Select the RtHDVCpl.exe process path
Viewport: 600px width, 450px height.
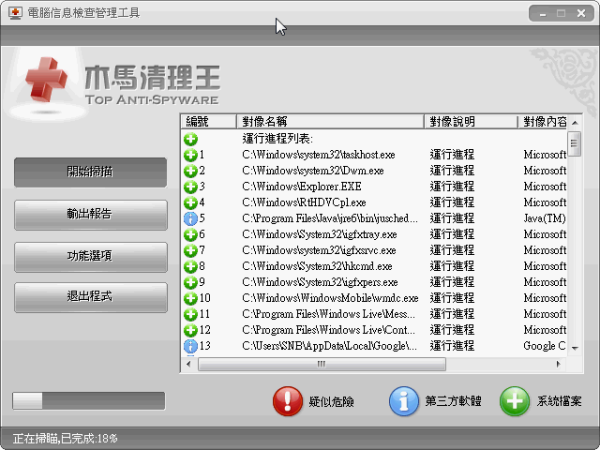tap(304, 202)
